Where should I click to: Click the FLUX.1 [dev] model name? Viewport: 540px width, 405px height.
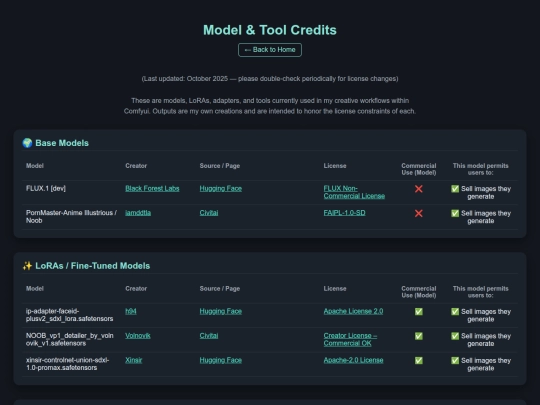point(46,188)
